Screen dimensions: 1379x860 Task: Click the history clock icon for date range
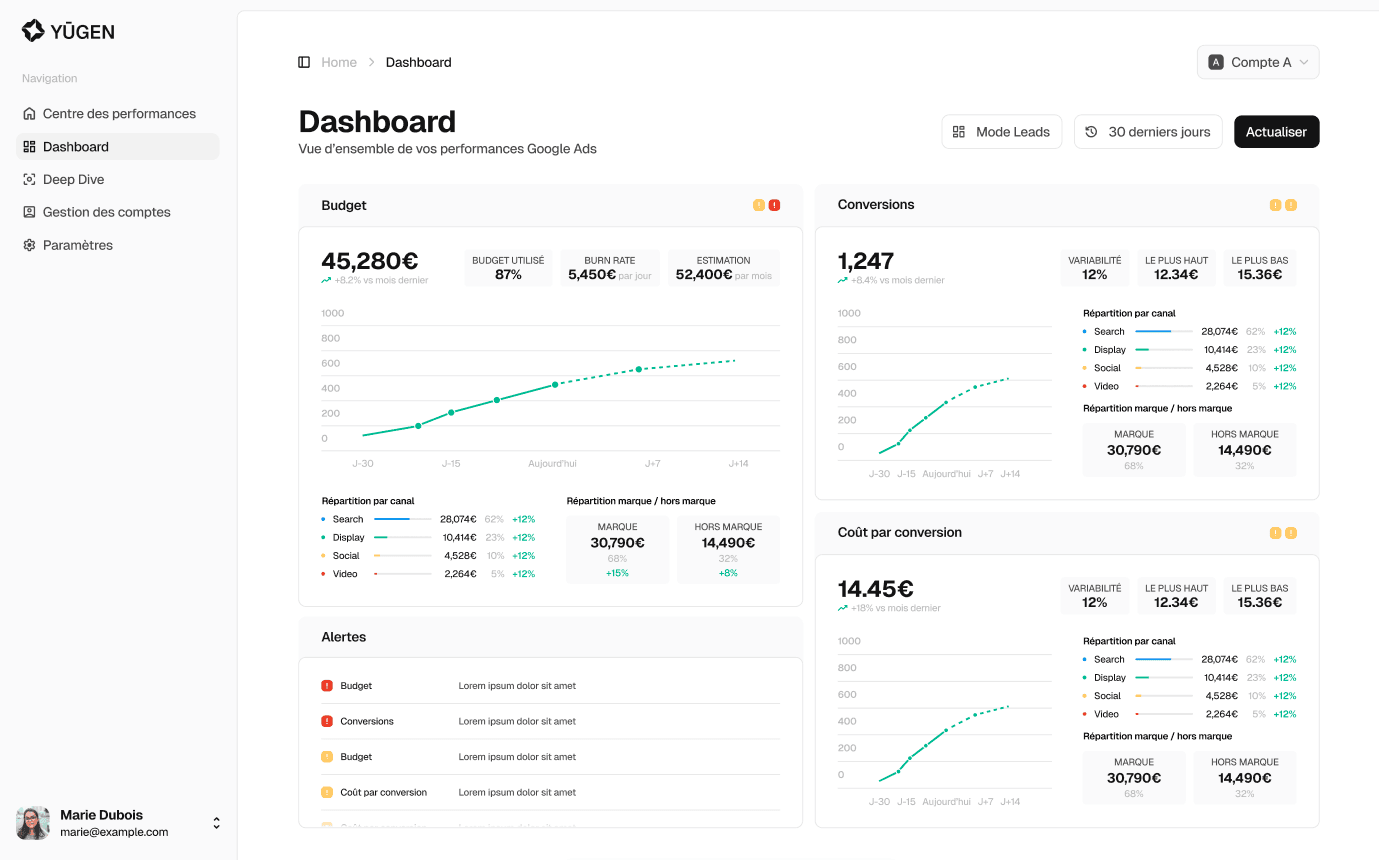click(x=1090, y=131)
